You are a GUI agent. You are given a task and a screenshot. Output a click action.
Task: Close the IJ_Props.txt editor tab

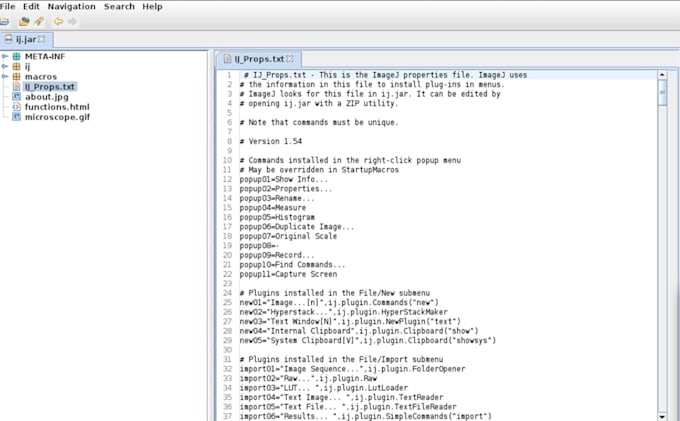coord(290,59)
